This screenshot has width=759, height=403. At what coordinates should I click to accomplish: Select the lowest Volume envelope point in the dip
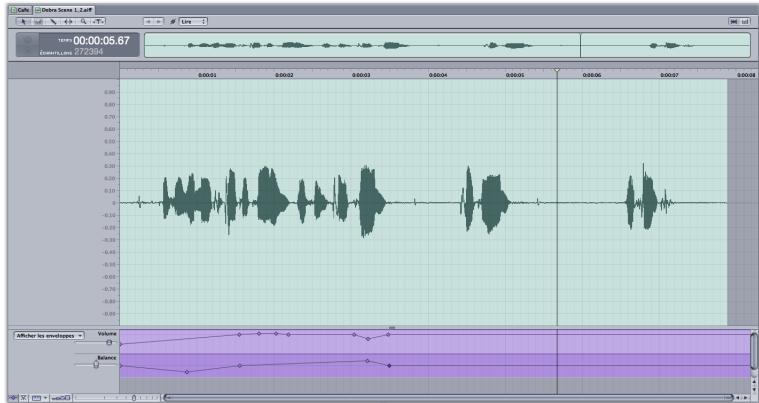coord(368,339)
